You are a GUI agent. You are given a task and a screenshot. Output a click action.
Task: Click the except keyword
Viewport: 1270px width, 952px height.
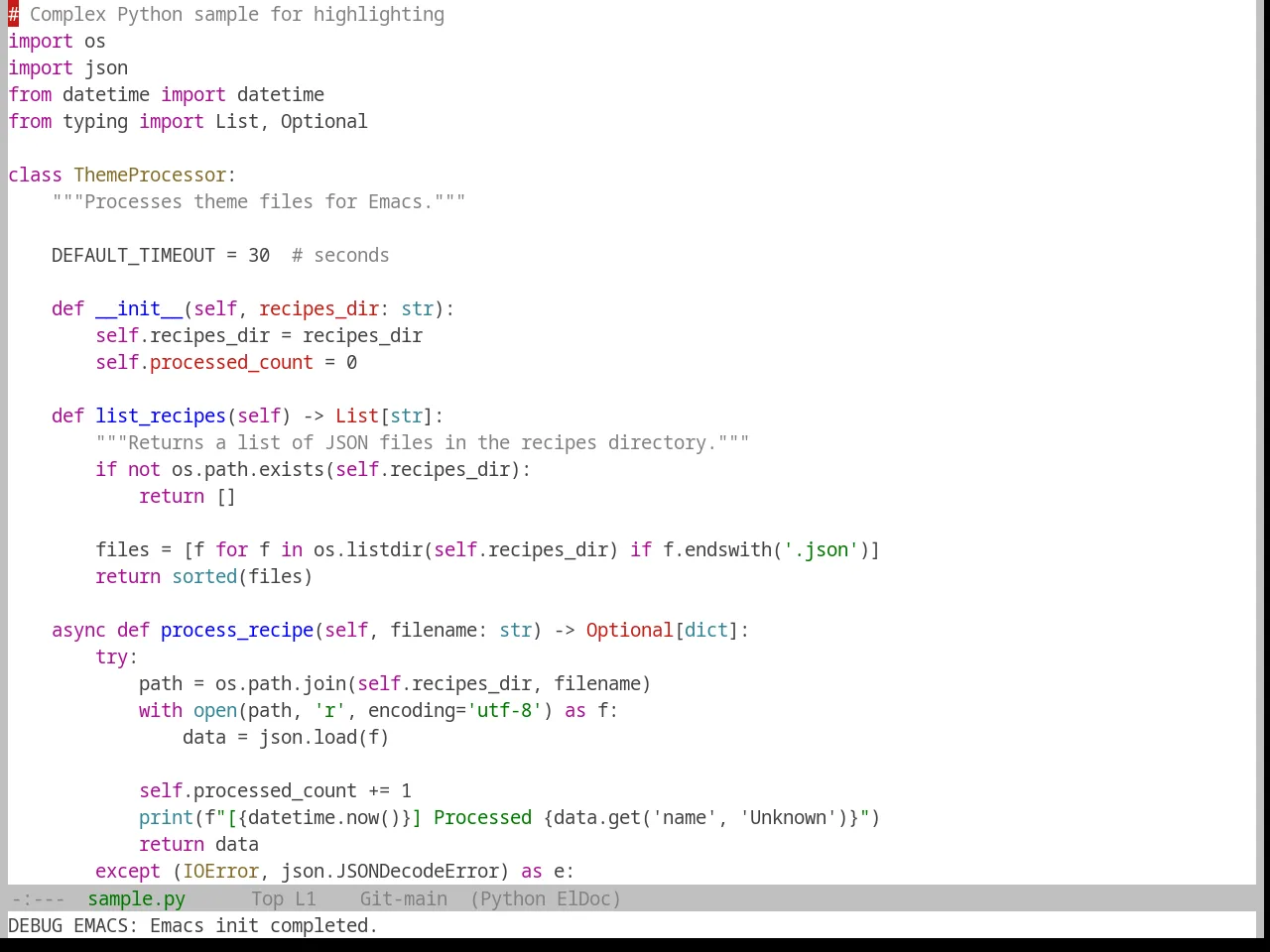pyautogui.click(x=128, y=871)
